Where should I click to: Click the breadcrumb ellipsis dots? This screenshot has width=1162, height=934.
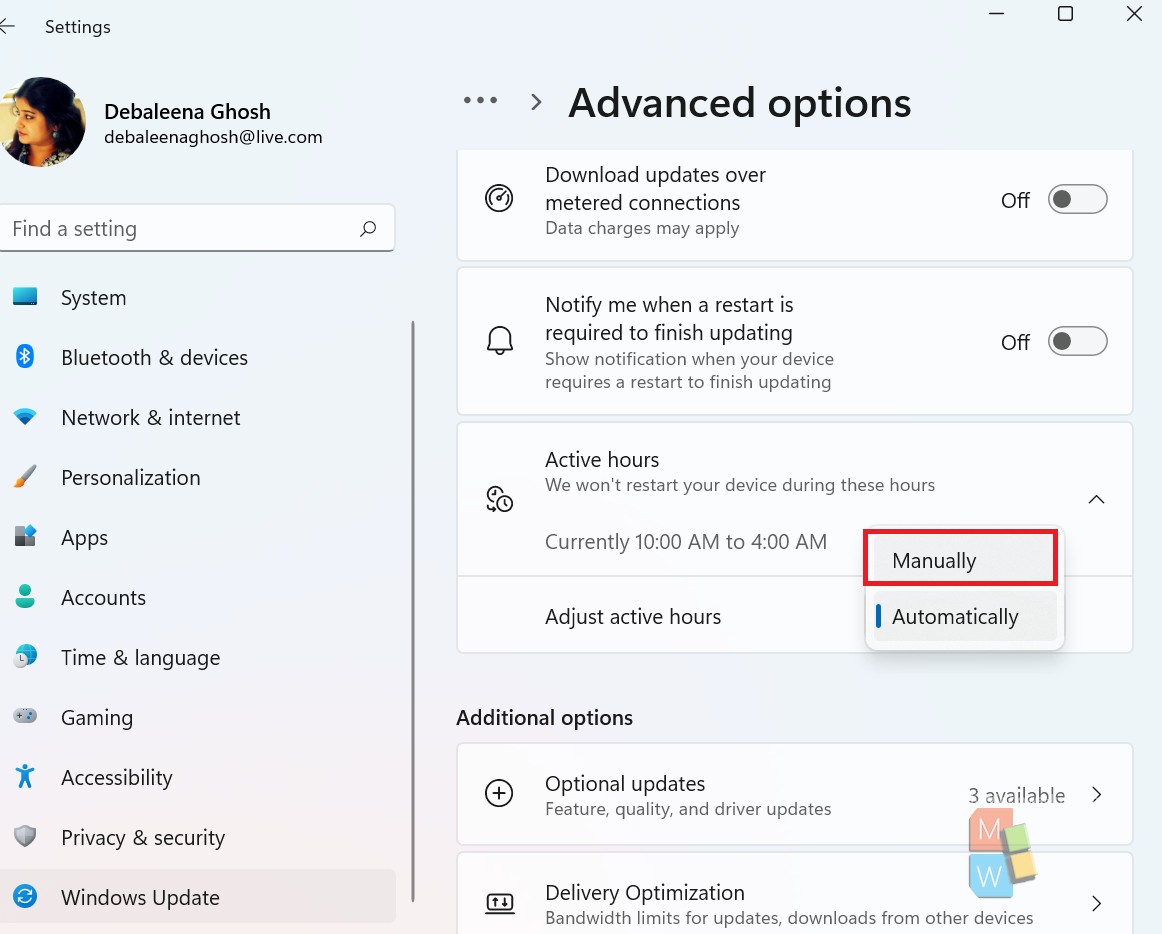[x=480, y=100]
